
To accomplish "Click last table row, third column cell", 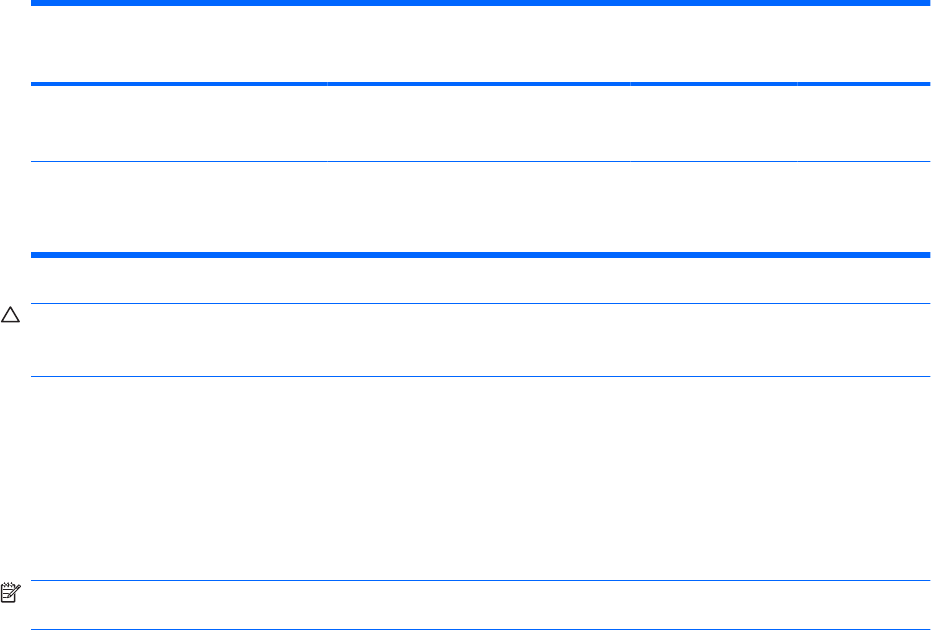I will tap(713, 207).
